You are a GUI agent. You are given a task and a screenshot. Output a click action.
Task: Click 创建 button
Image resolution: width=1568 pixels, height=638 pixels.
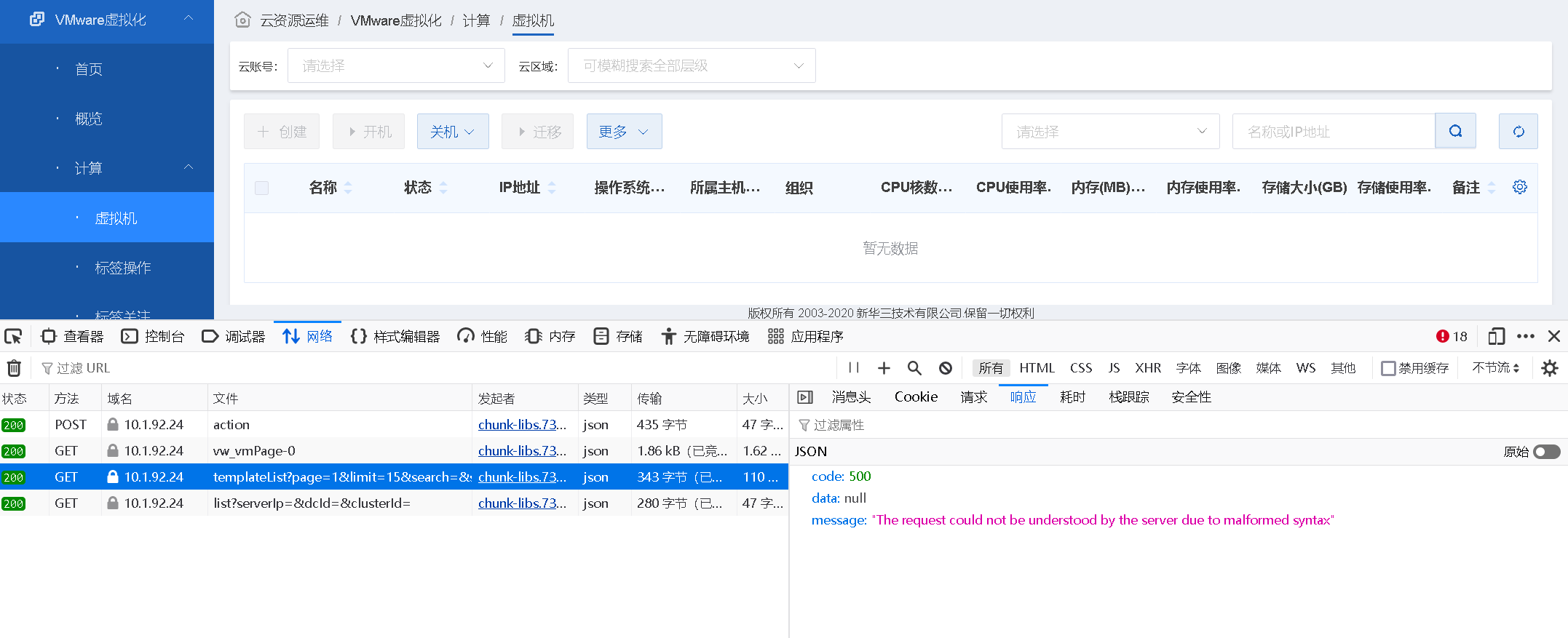(282, 132)
